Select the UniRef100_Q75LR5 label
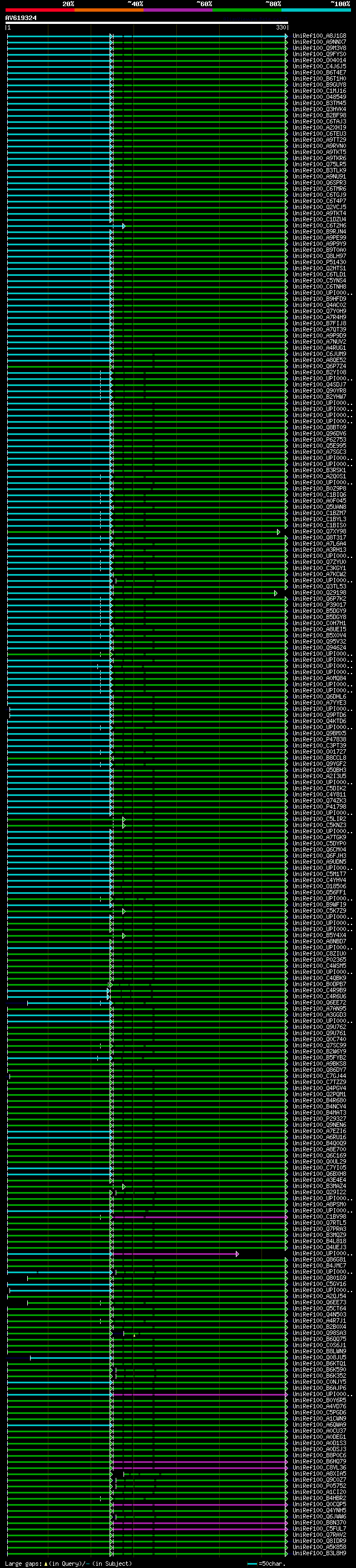356x1568 pixels. [x=319, y=164]
